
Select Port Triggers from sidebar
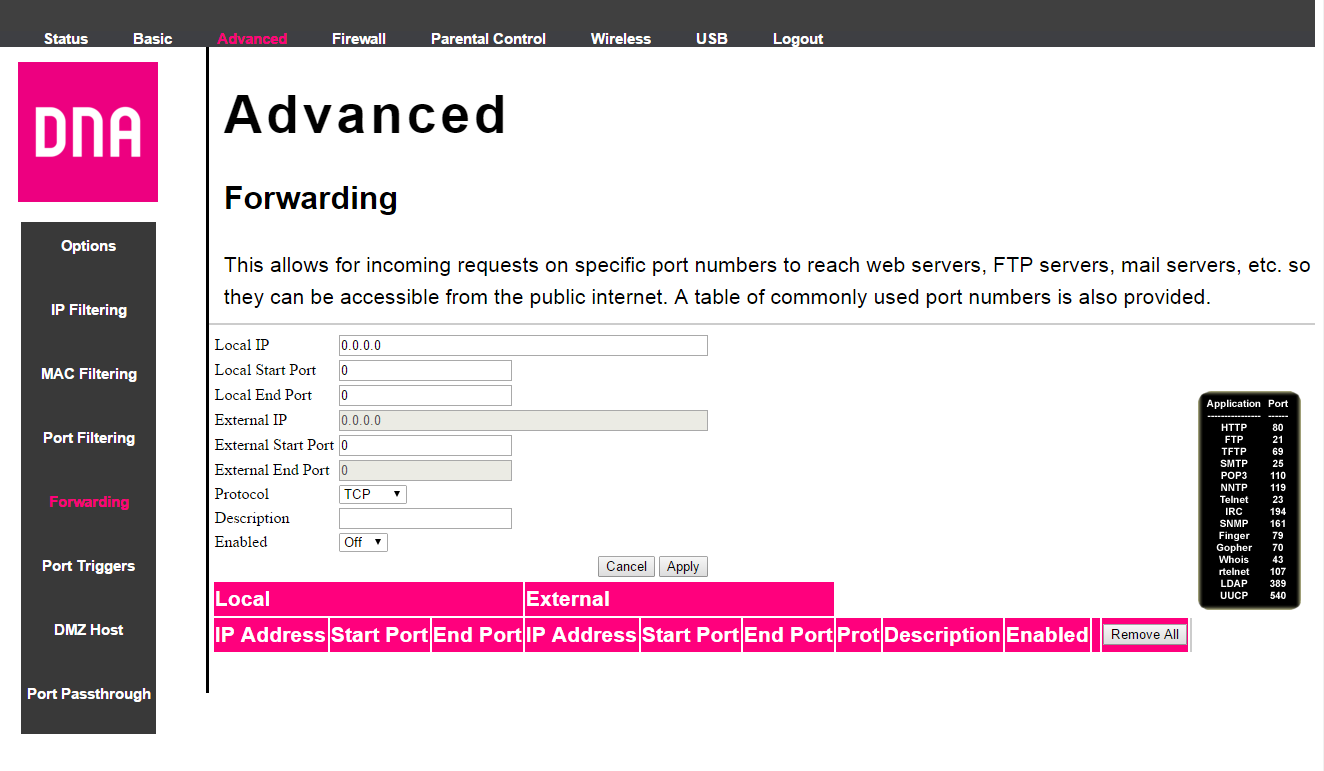(x=89, y=566)
